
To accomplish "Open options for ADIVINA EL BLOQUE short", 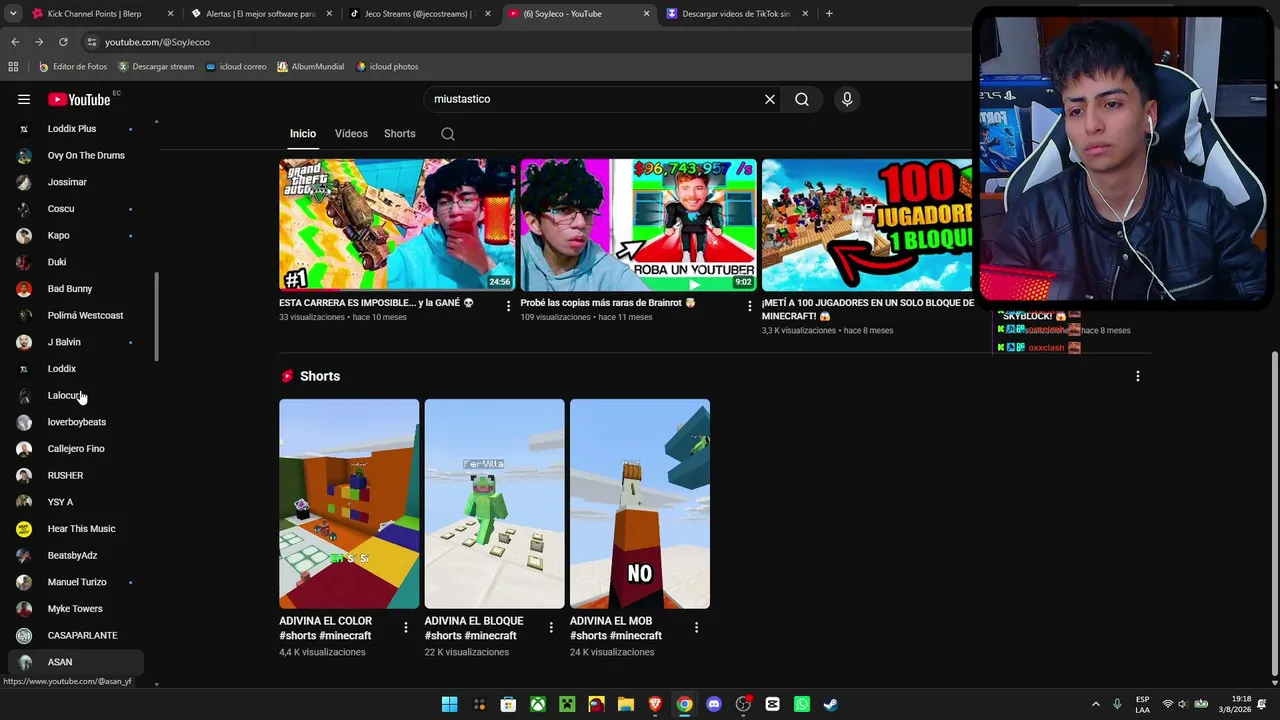I will [x=551, y=627].
